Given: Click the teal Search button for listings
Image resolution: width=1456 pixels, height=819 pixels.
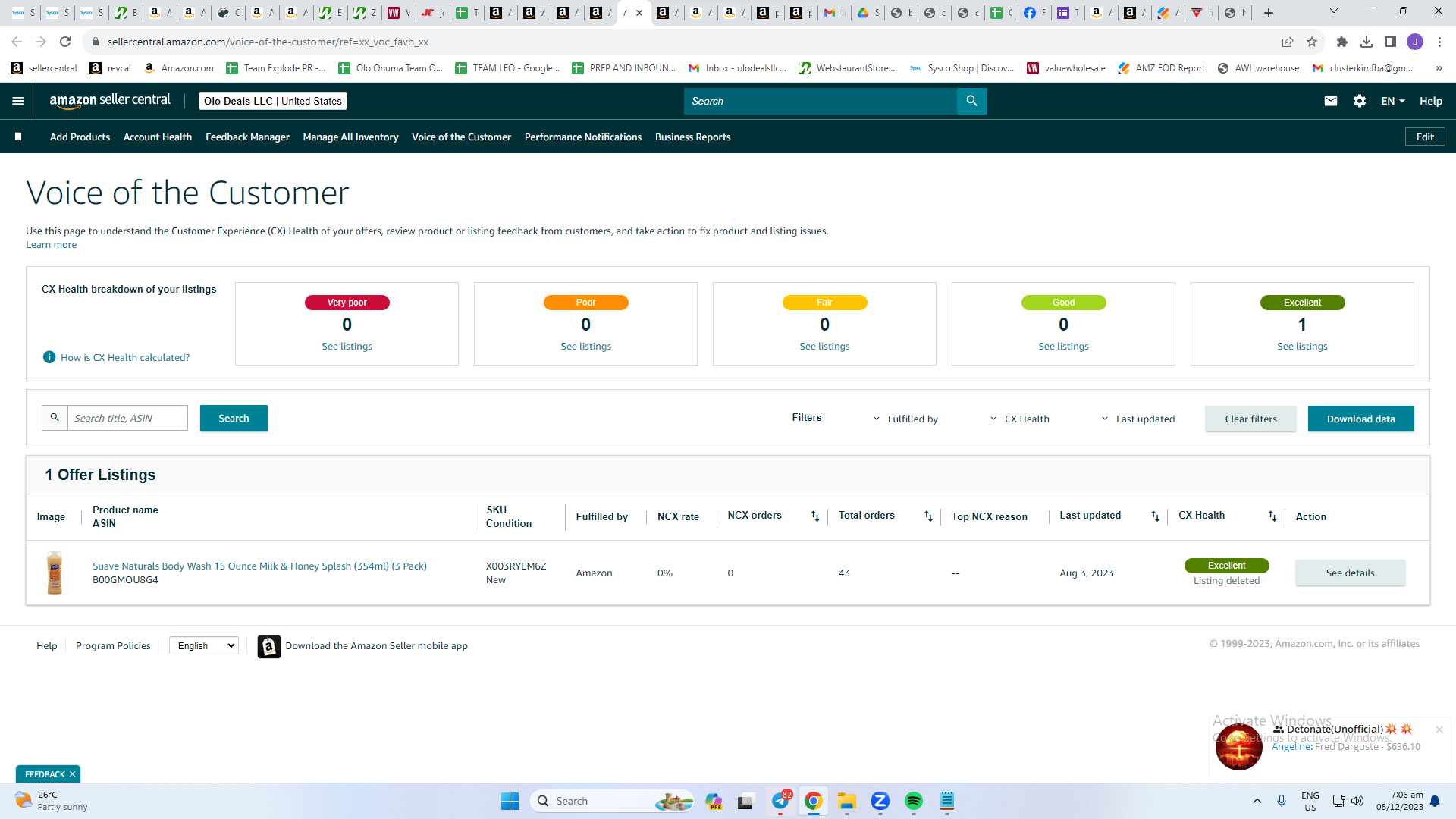Looking at the screenshot, I should click(234, 418).
